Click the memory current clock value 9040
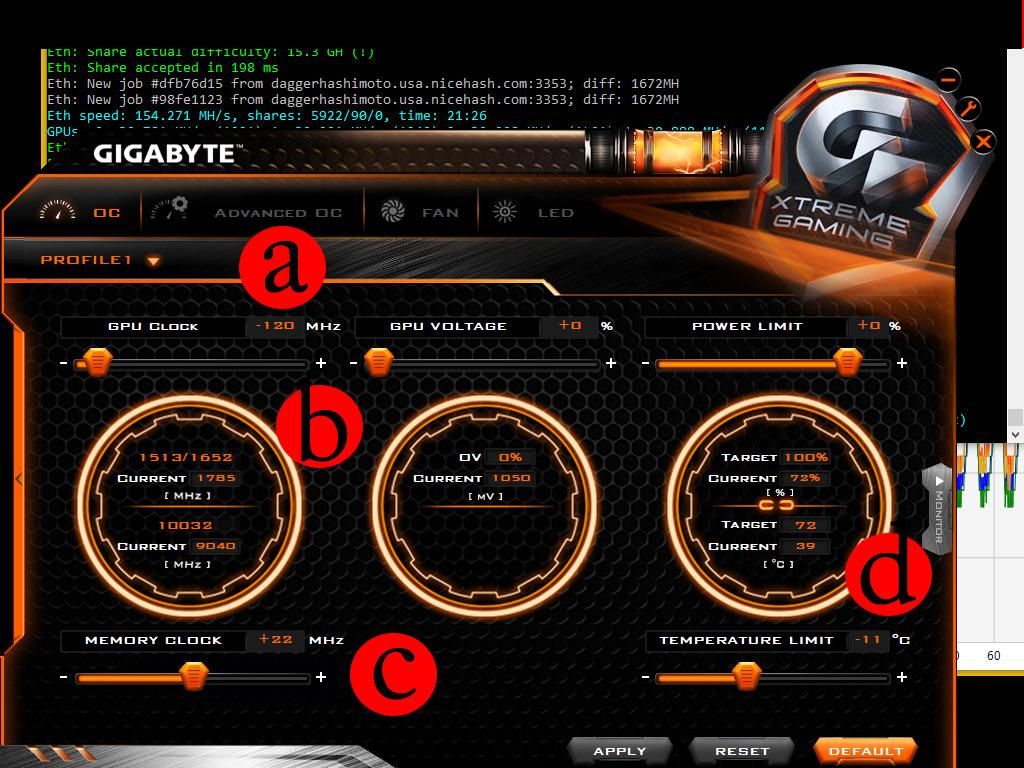1024x768 pixels. pos(216,546)
